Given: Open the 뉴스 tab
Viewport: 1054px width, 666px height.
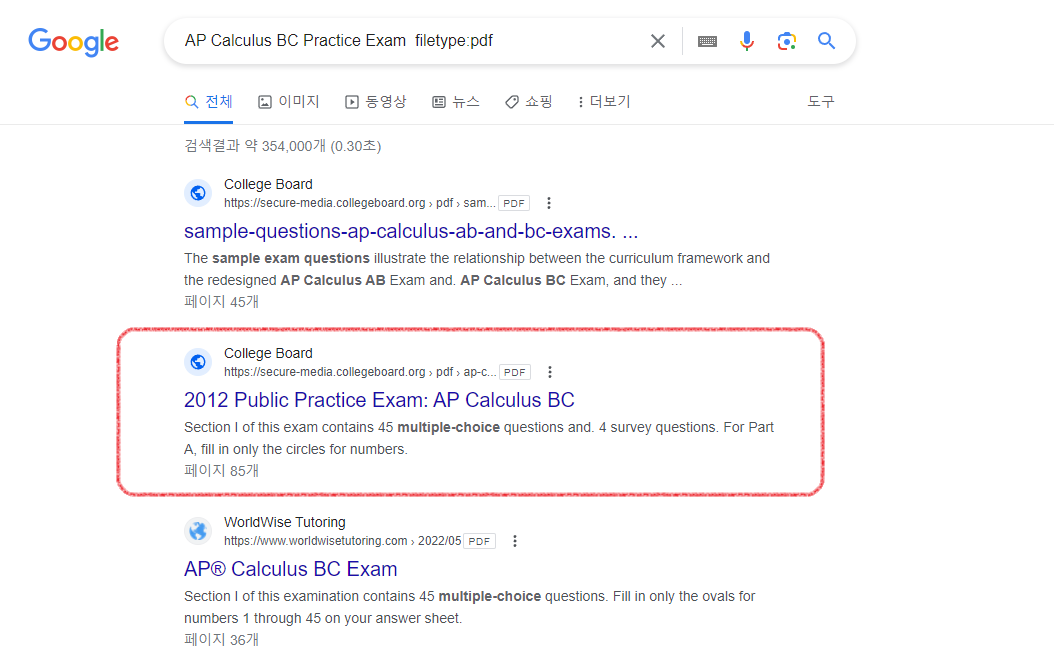Looking at the screenshot, I should click(456, 101).
